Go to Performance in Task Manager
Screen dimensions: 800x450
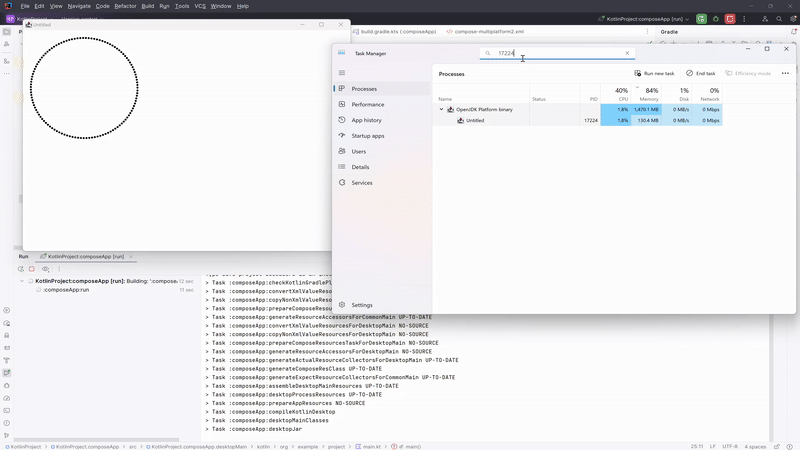click(382, 105)
